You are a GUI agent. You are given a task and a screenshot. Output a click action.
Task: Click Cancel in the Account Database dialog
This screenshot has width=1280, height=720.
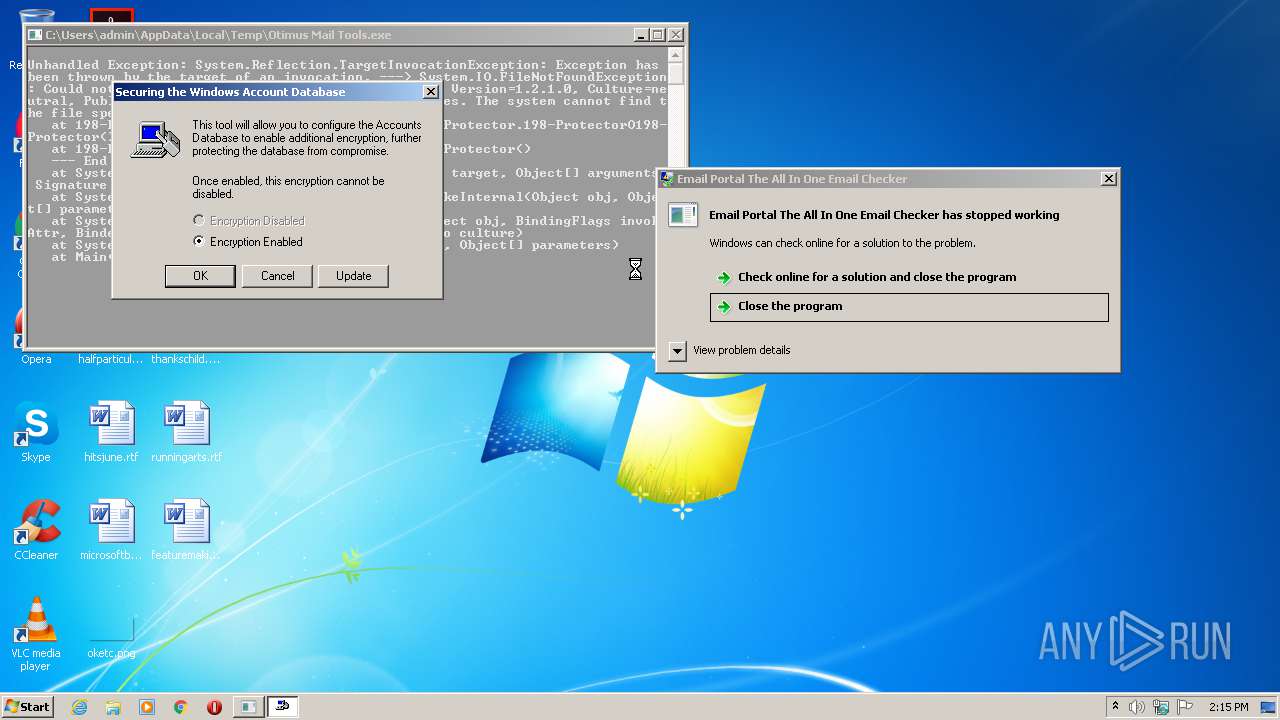click(277, 276)
